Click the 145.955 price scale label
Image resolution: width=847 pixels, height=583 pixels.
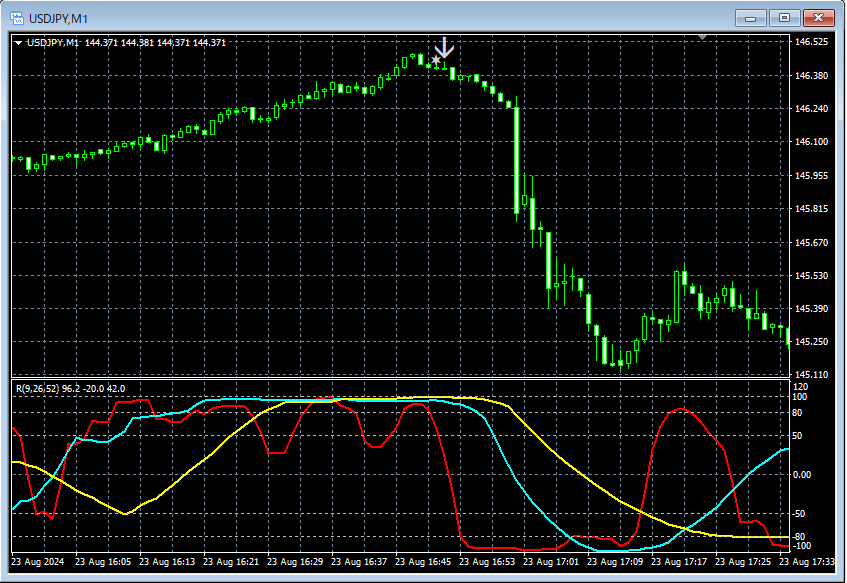[x=811, y=176]
